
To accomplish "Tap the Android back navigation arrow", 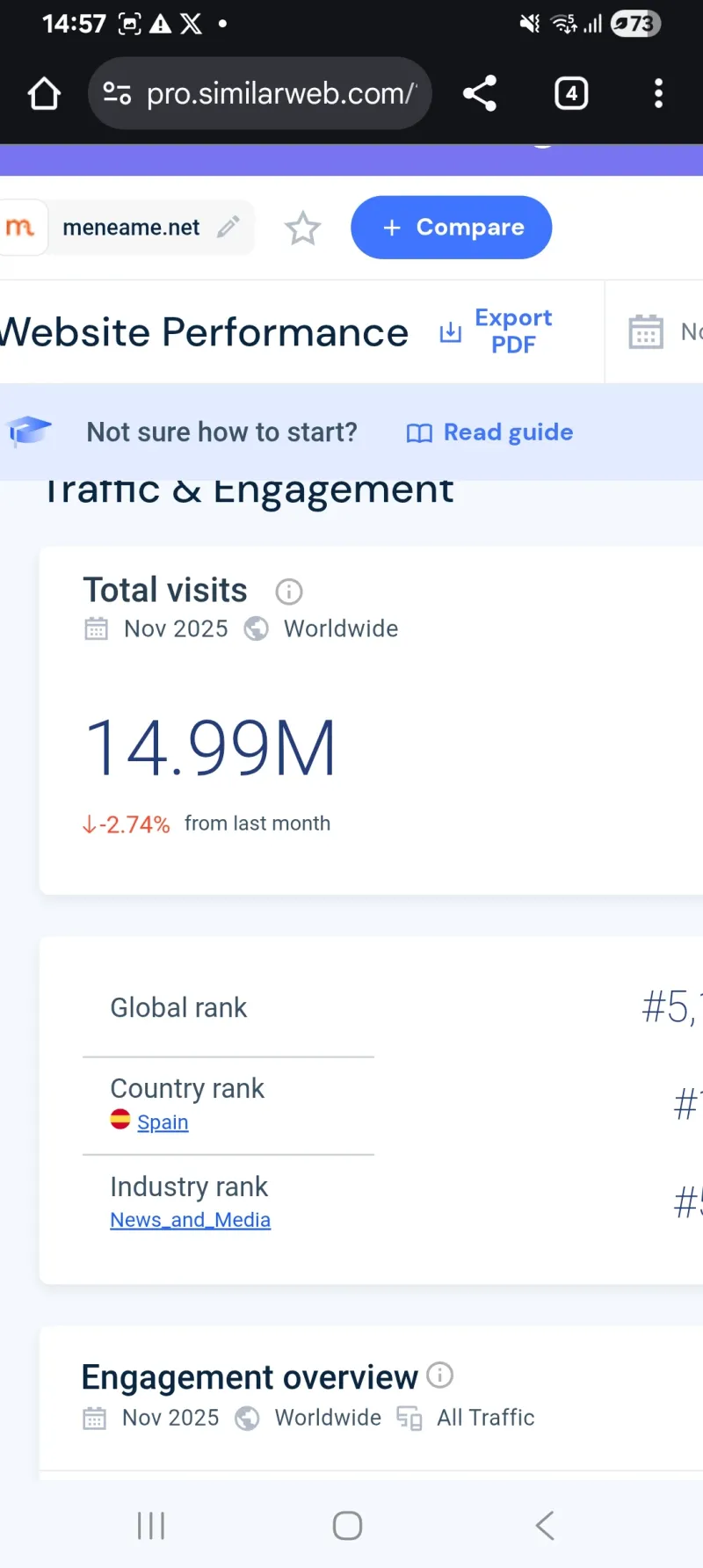I will [x=545, y=1525].
